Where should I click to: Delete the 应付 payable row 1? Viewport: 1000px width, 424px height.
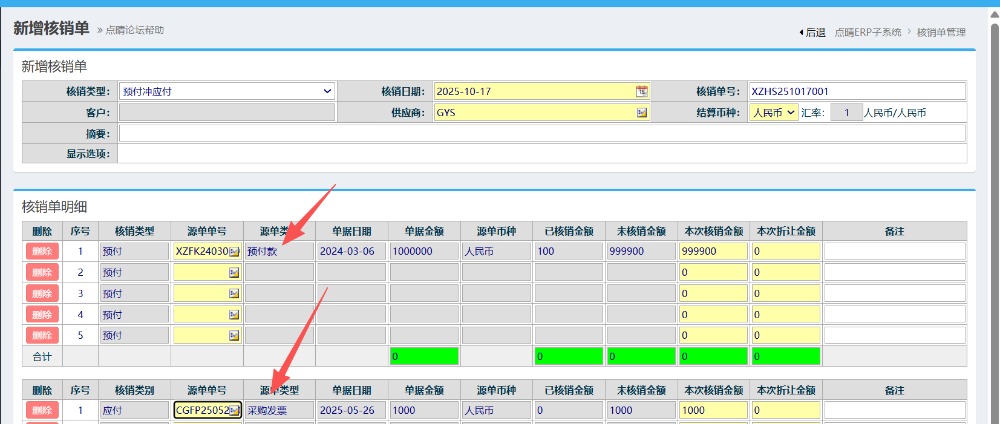42,411
